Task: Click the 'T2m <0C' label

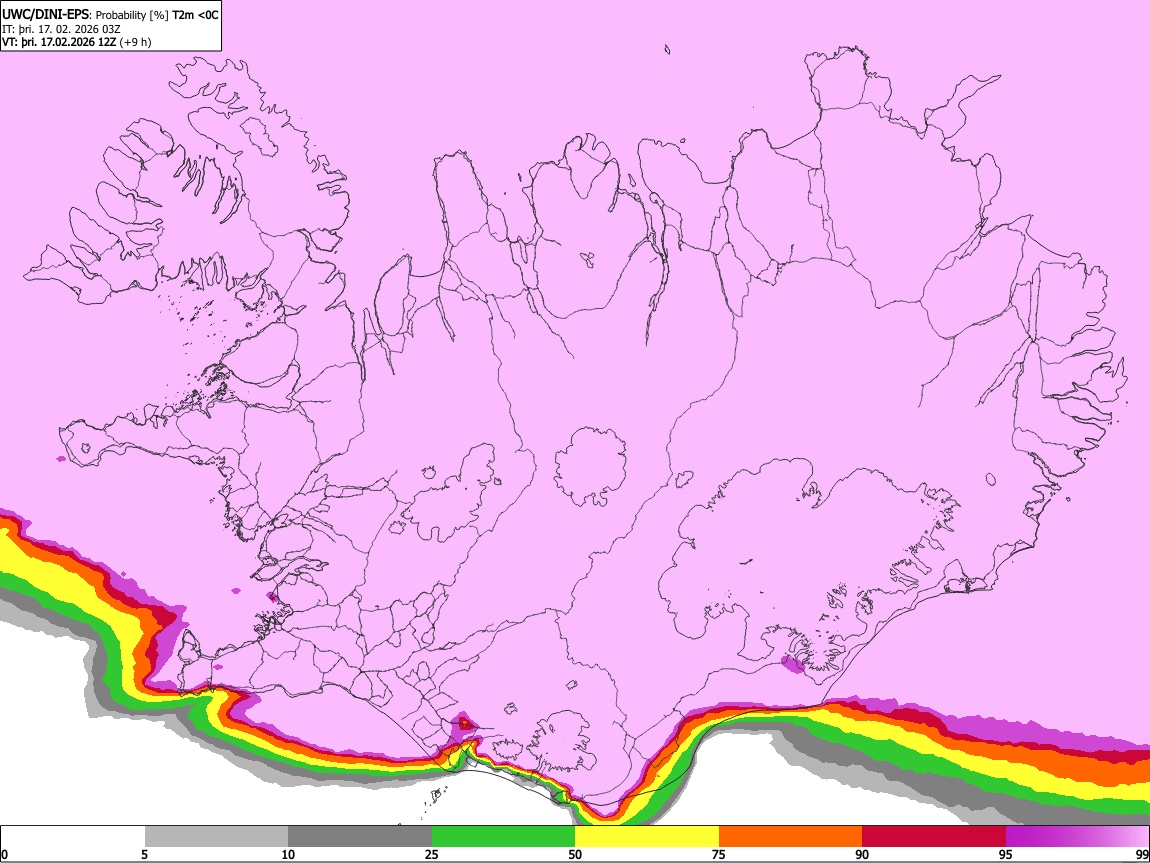Action: [x=195, y=15]
